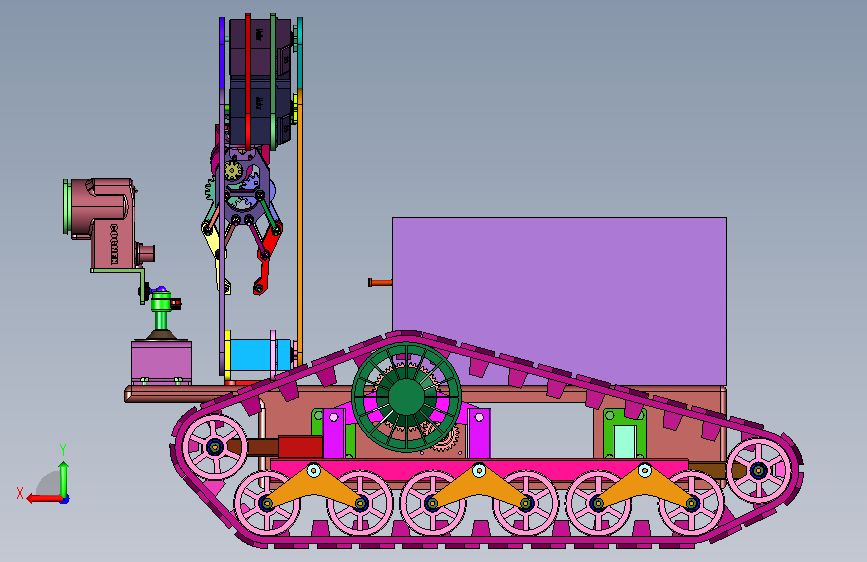Select the rightmost orange bogie arm
The image size is (867, 562).
point(644,487)
